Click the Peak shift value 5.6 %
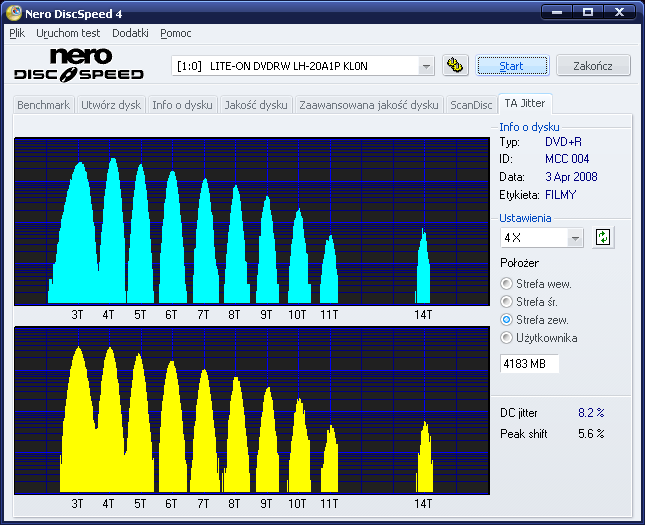This screenshot has width=645, height=525. click(591, 434)
